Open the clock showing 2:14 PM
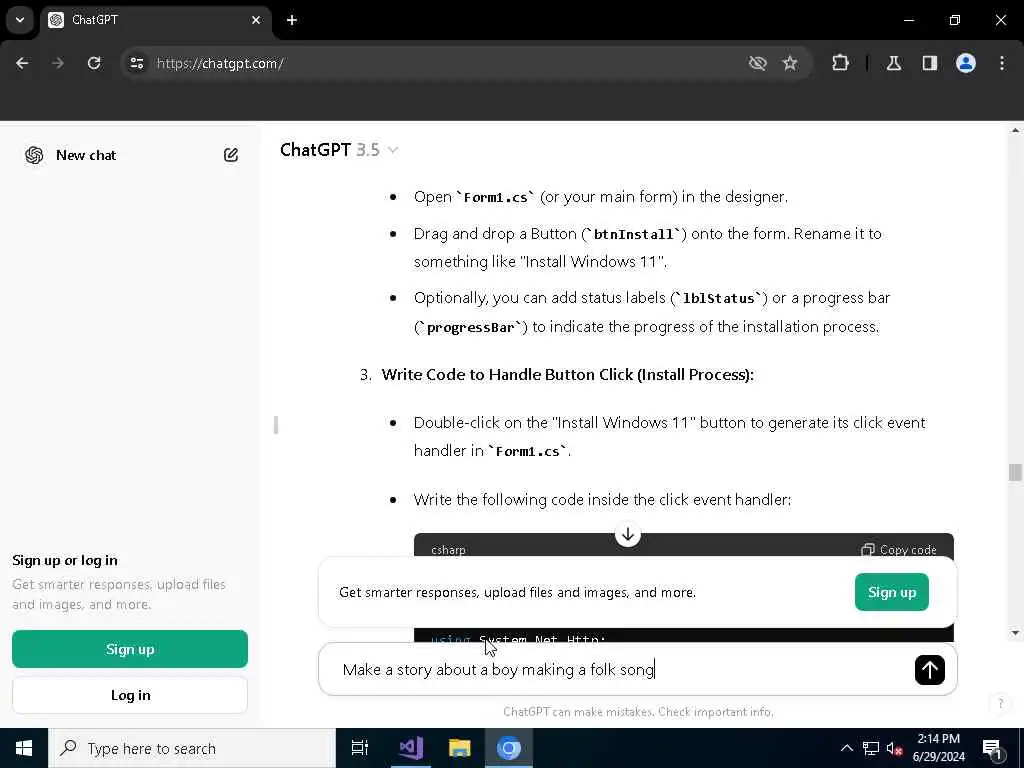 [938, 748]
